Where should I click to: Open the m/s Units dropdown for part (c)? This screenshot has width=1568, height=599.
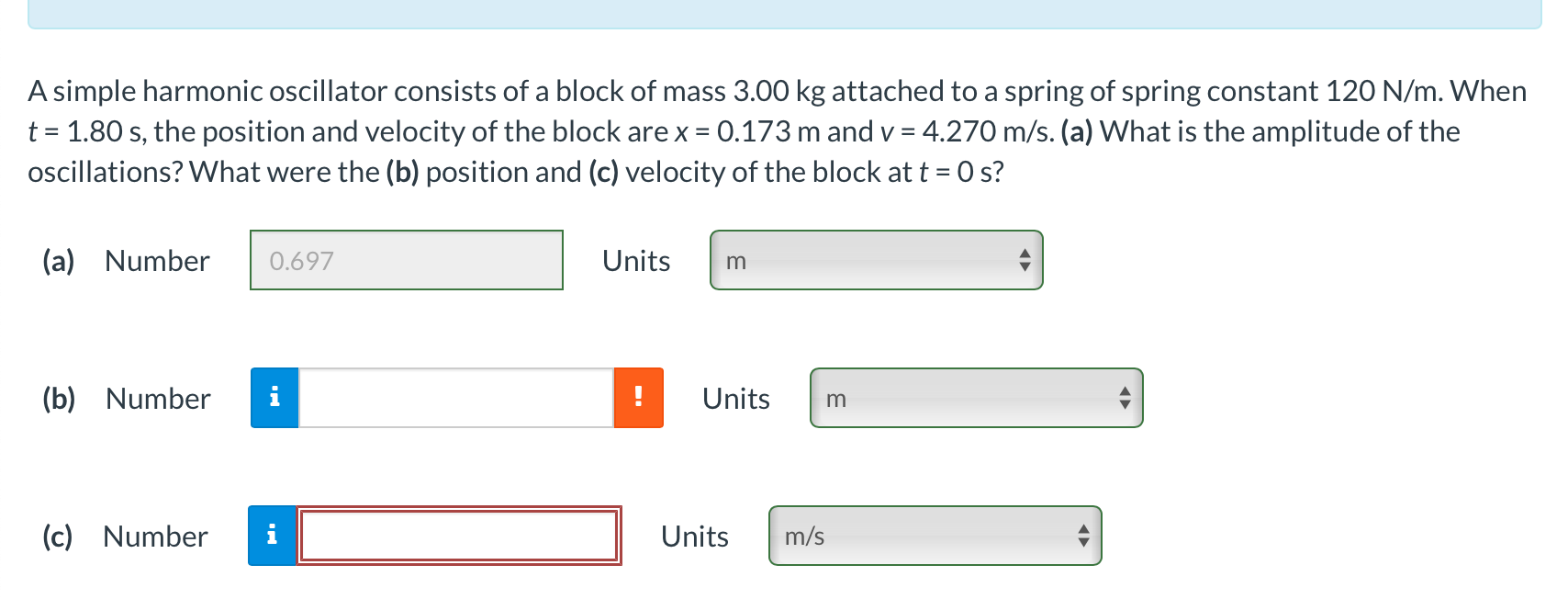(x=935, y=536)
